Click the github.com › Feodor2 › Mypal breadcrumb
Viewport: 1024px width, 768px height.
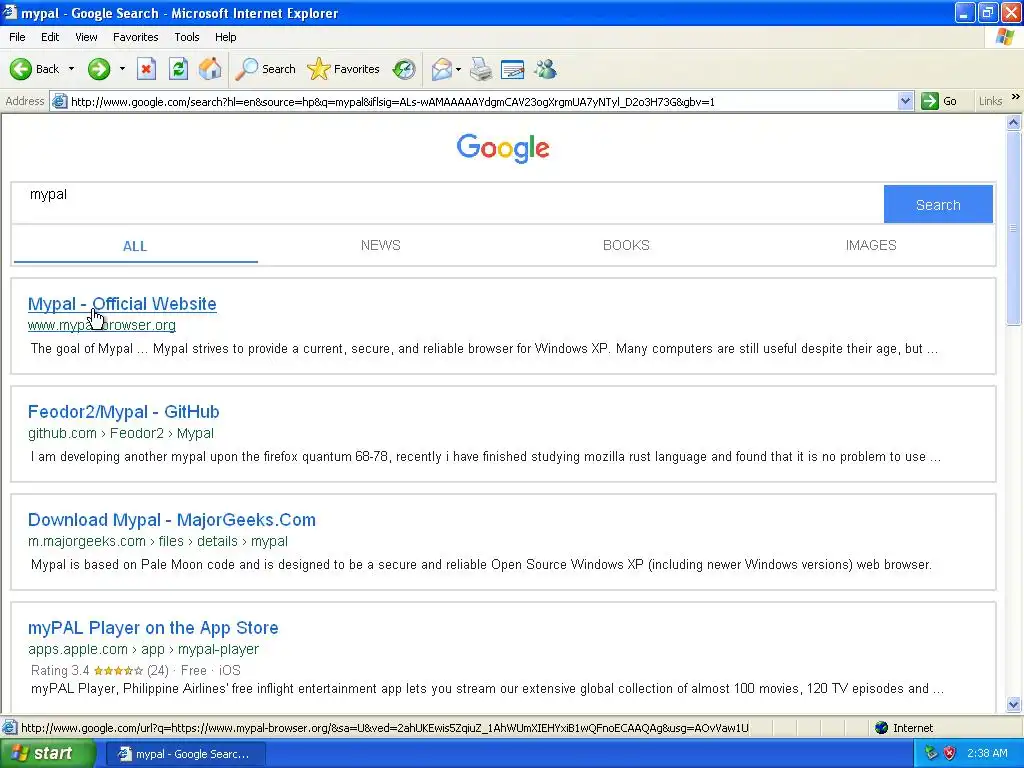(x=121, y=434)
